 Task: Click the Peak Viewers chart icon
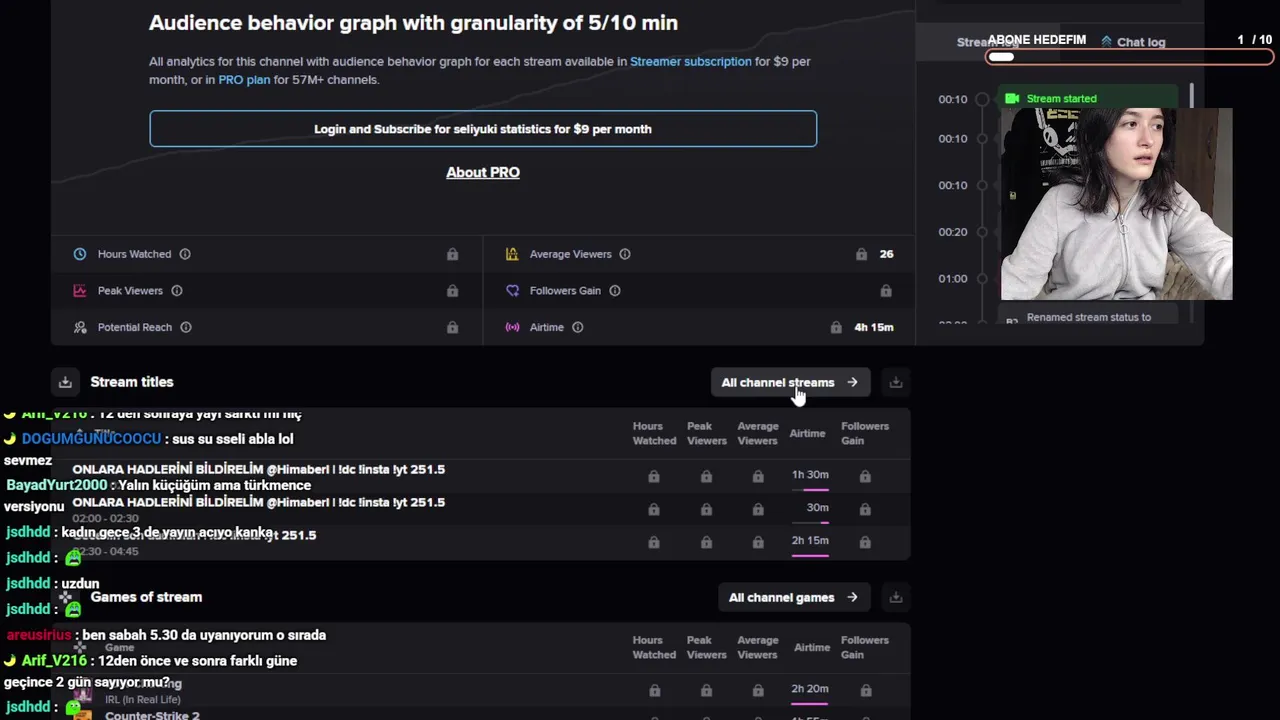[x=80, y=291]
